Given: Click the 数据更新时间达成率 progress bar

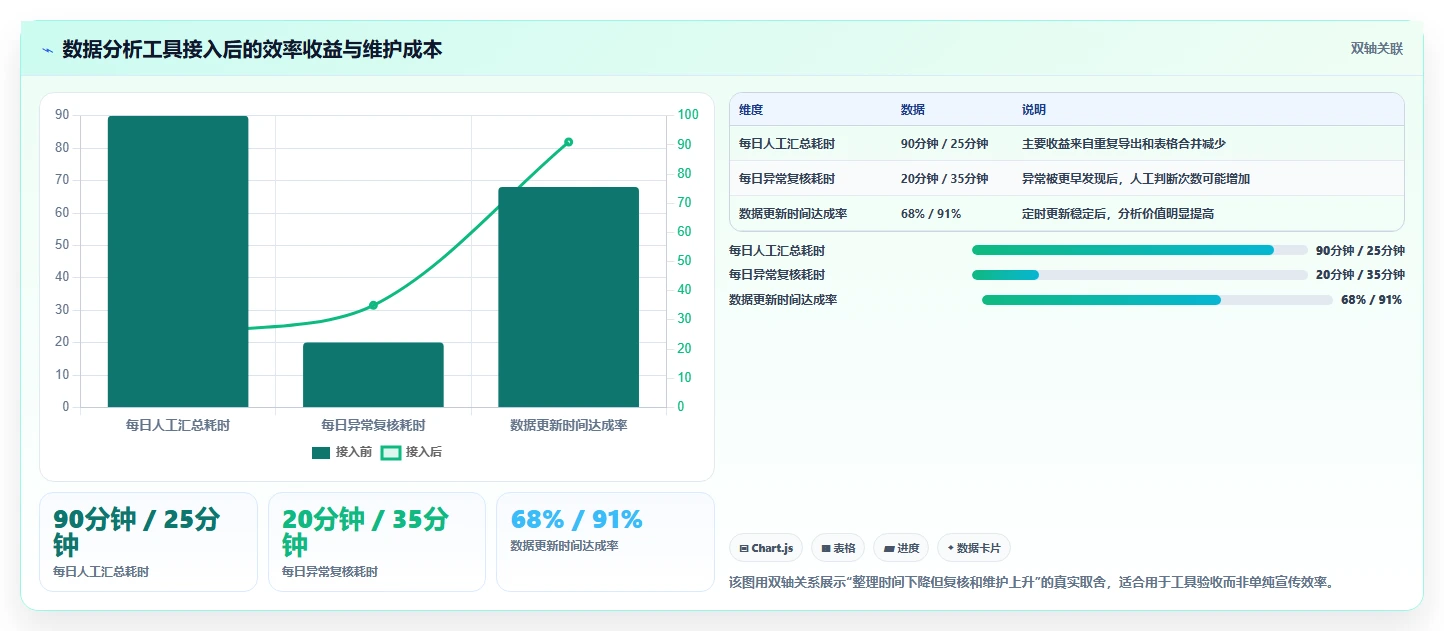Looking at the screenshot, I should coord(1157,300).
